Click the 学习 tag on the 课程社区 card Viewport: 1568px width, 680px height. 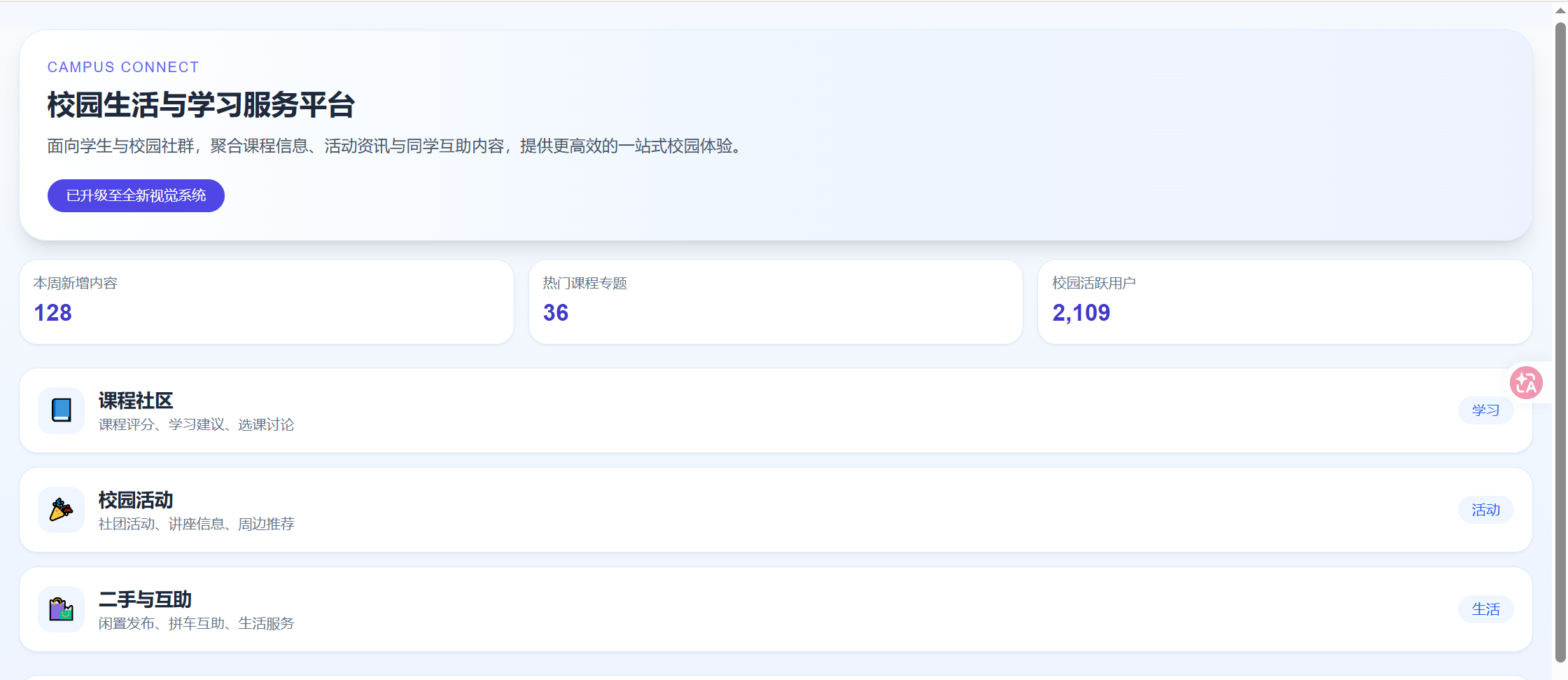[1485, 410]
